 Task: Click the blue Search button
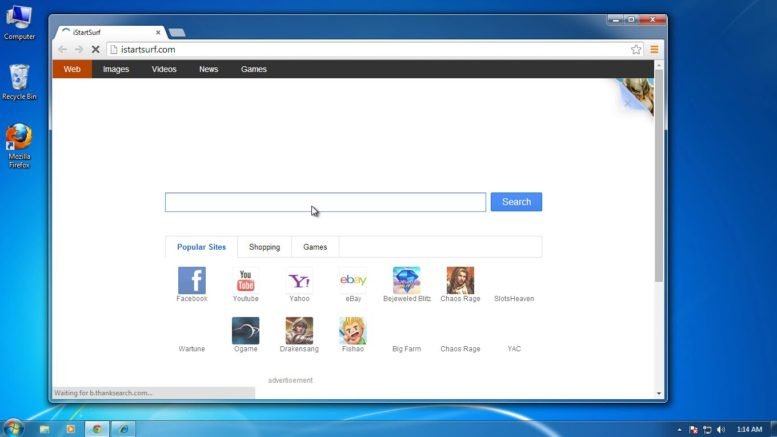click(x=516, y=202)
